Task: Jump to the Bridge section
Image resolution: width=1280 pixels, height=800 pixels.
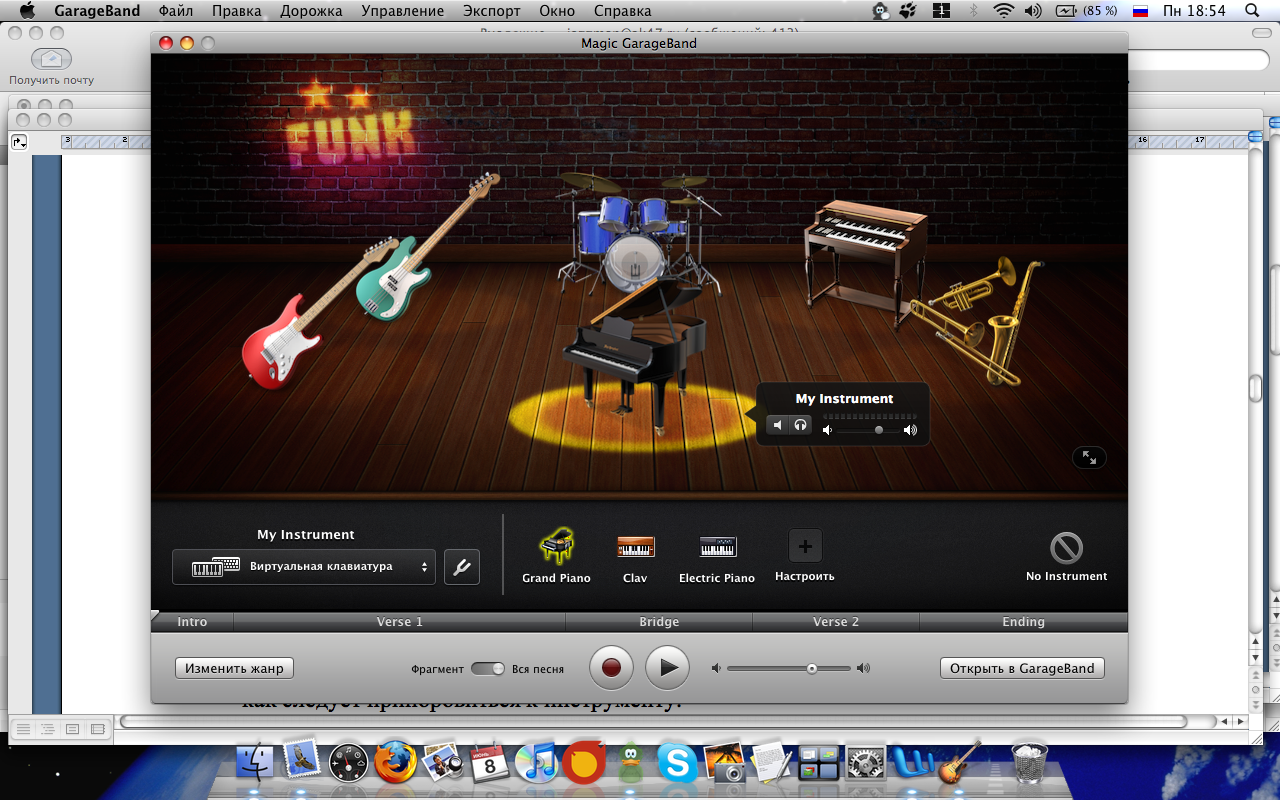Action: 659,622
